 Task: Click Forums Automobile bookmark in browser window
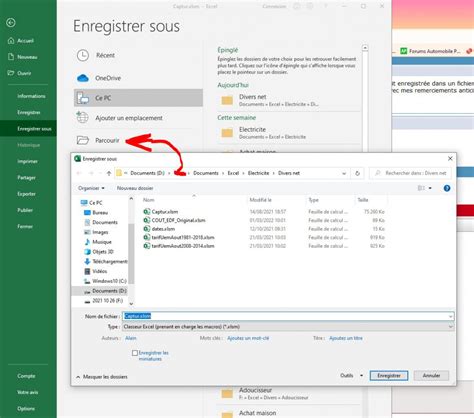(x=430, y=51)
